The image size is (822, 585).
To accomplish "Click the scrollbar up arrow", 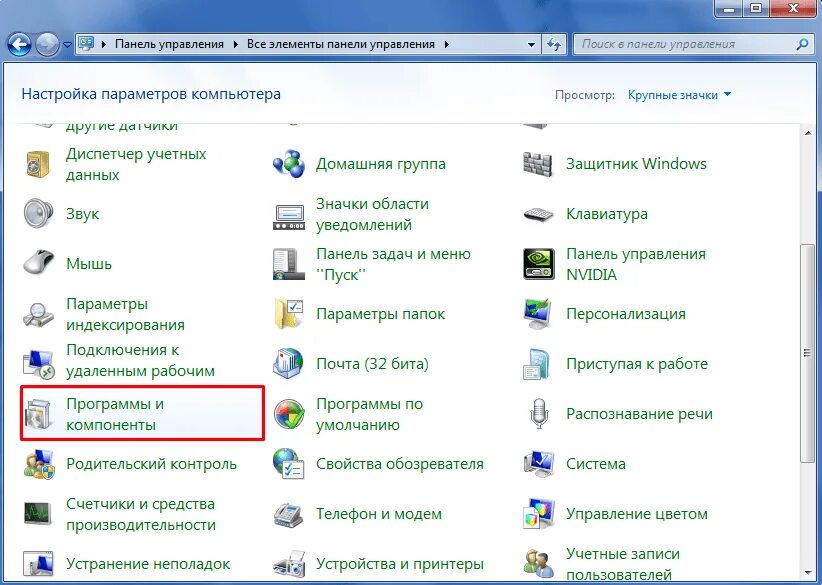I will click(808, 133).
